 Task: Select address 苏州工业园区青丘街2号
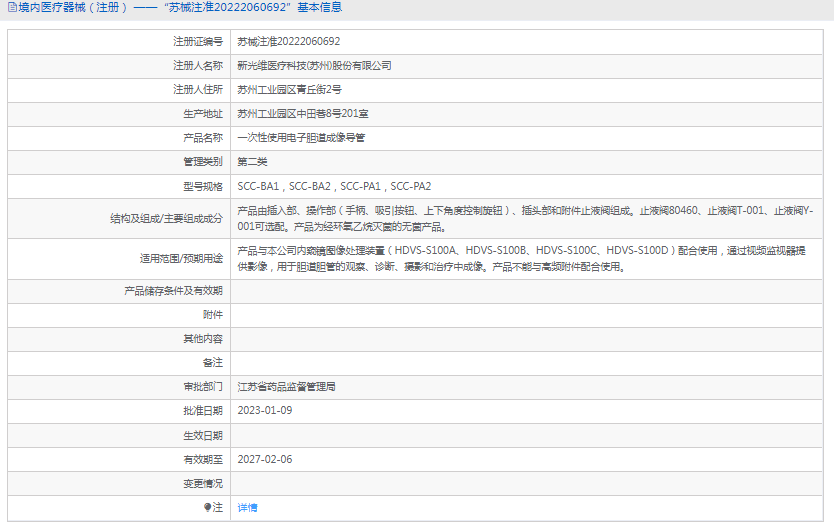point(289,89)
